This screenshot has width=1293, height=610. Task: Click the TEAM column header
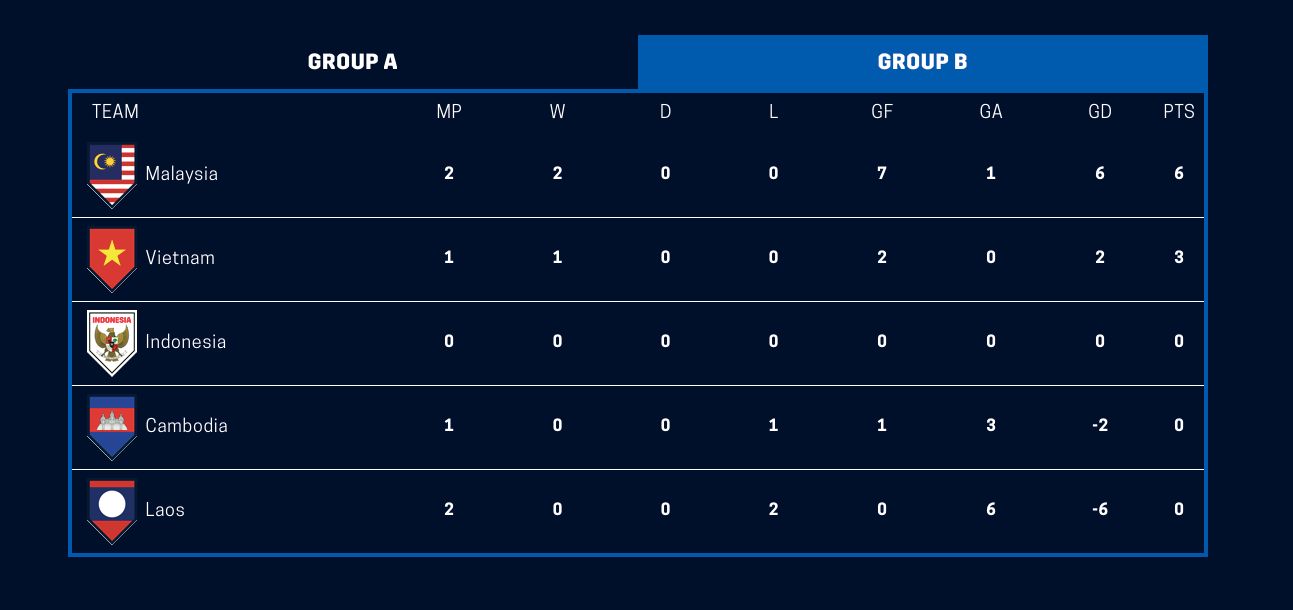(x=115, y=111)
